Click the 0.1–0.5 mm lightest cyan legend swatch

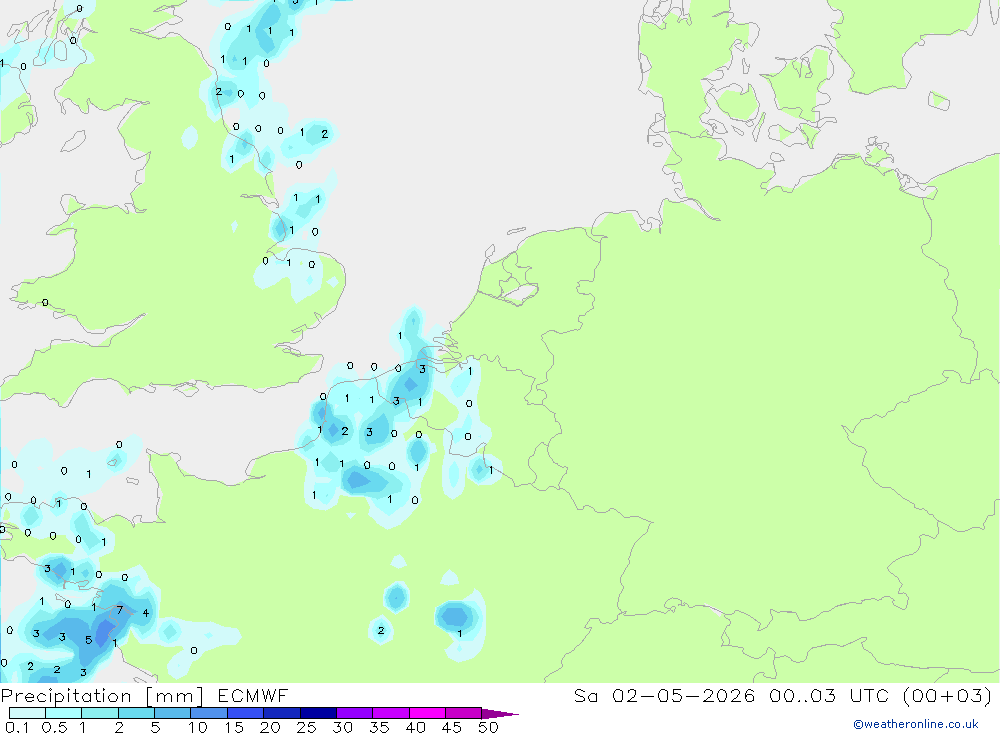pos(27,713)
